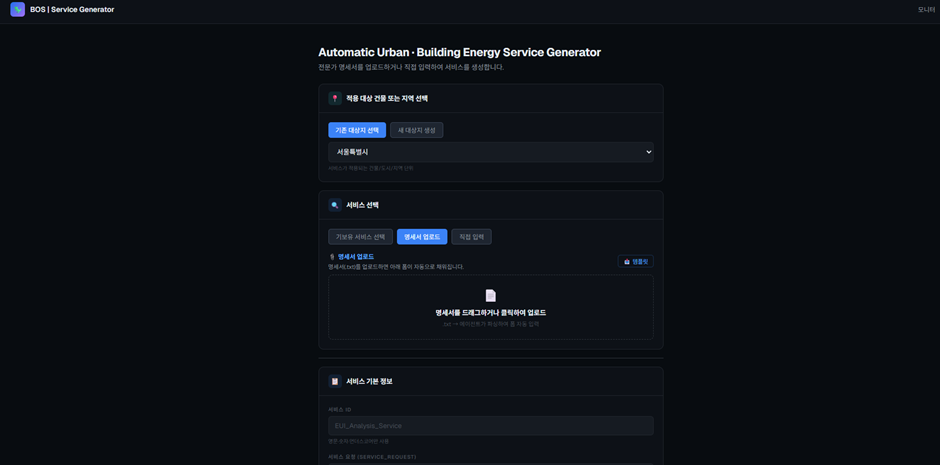Click the document icon in upload area
Image resolution: width=940 pixels, height=465 pixels.
(x=490, y=295)
